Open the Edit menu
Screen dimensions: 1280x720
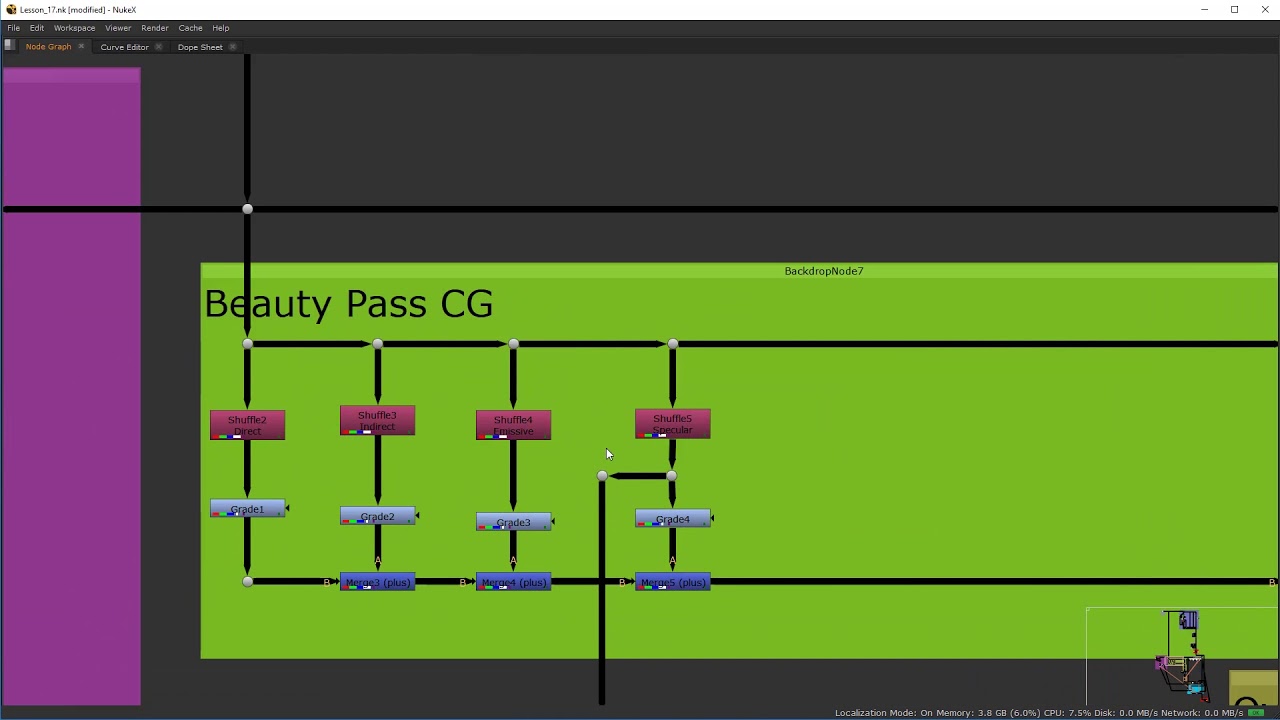pos(37,28)
